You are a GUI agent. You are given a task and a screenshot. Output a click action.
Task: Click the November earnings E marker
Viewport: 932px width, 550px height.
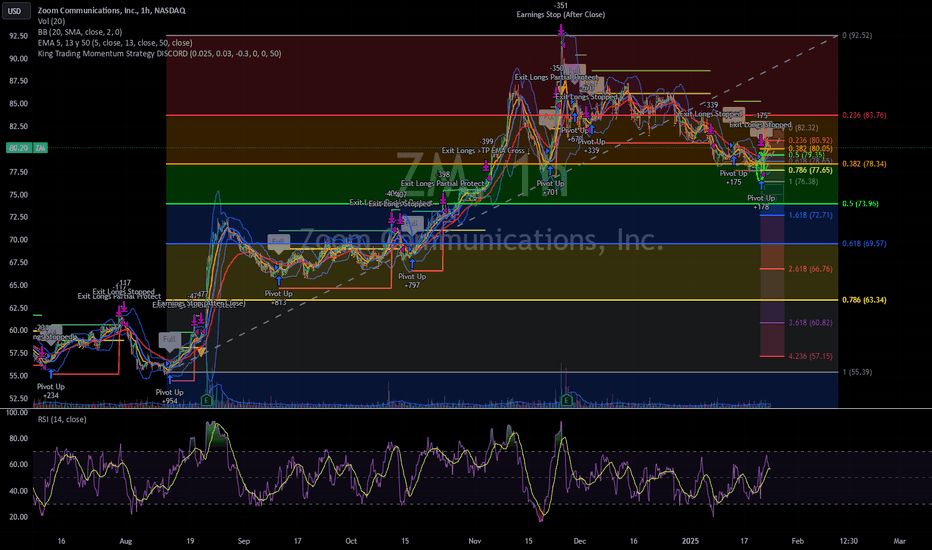point(566,401)
